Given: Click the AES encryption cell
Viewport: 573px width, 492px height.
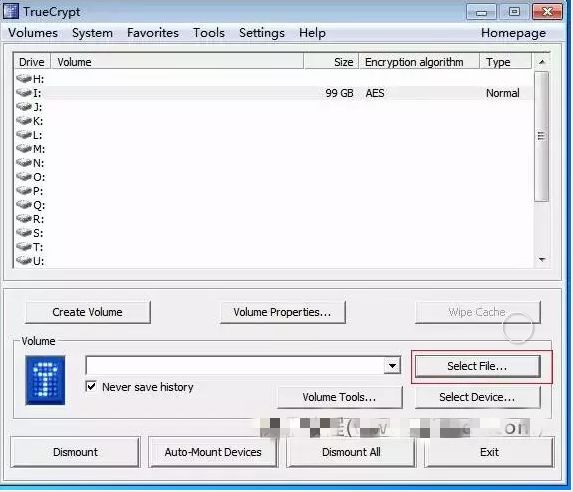Looking at the screenshot, I should (x=375, y=93).
